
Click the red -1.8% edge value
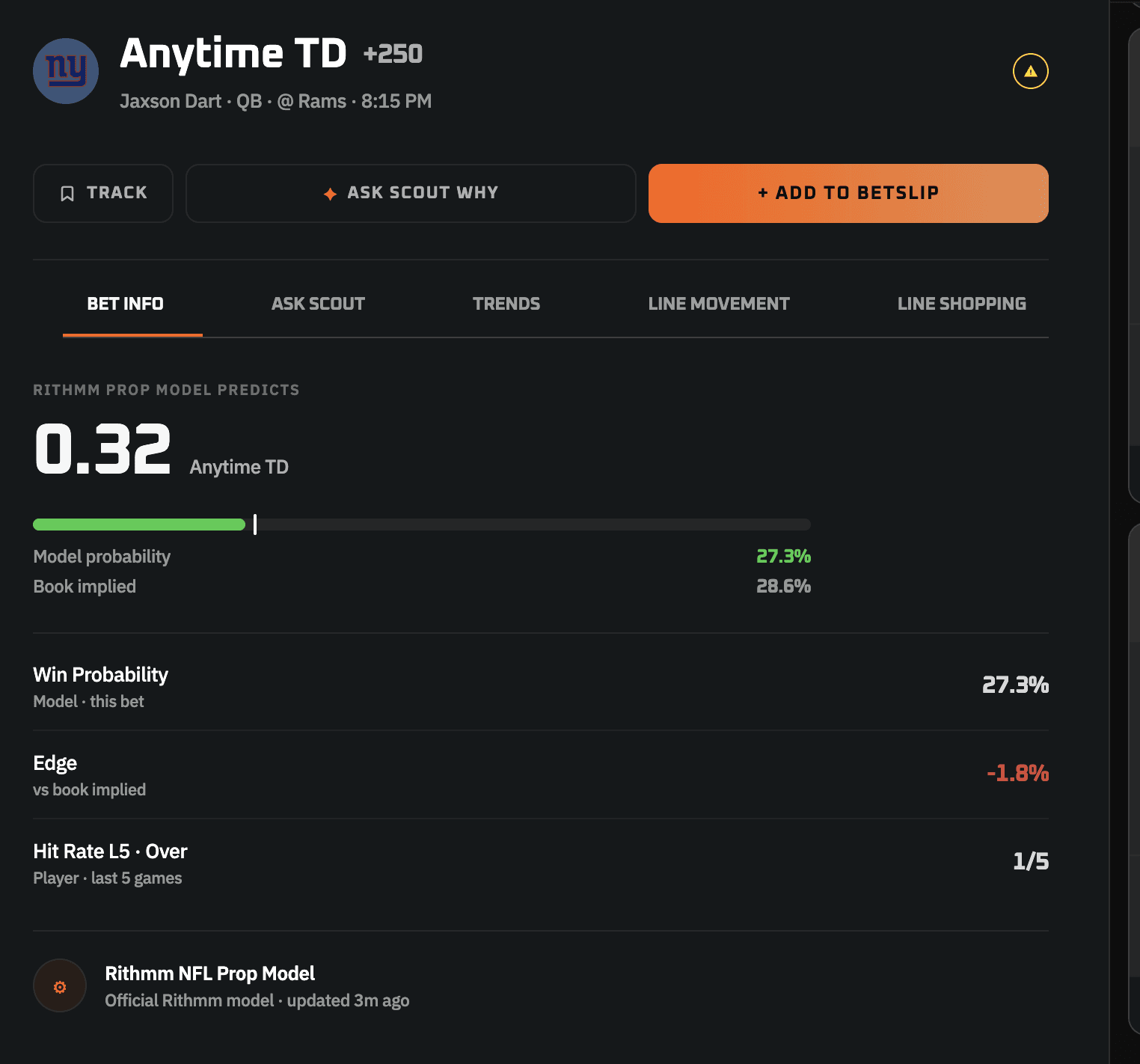pos(1018,773)
